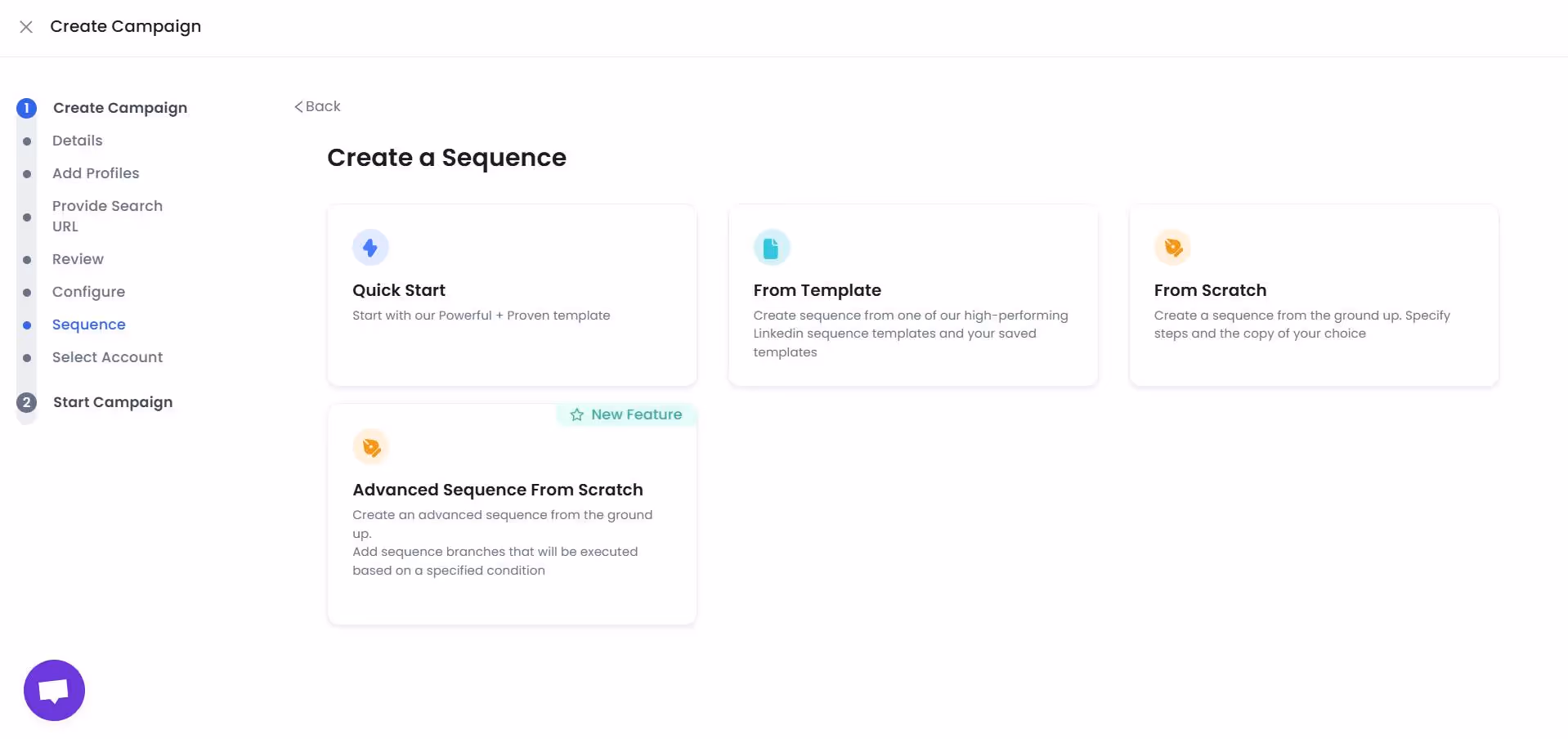The height and width of the screenshot is (739, 1568).
Task: Open the purple chat support widget
Action: tap(53, 689)
